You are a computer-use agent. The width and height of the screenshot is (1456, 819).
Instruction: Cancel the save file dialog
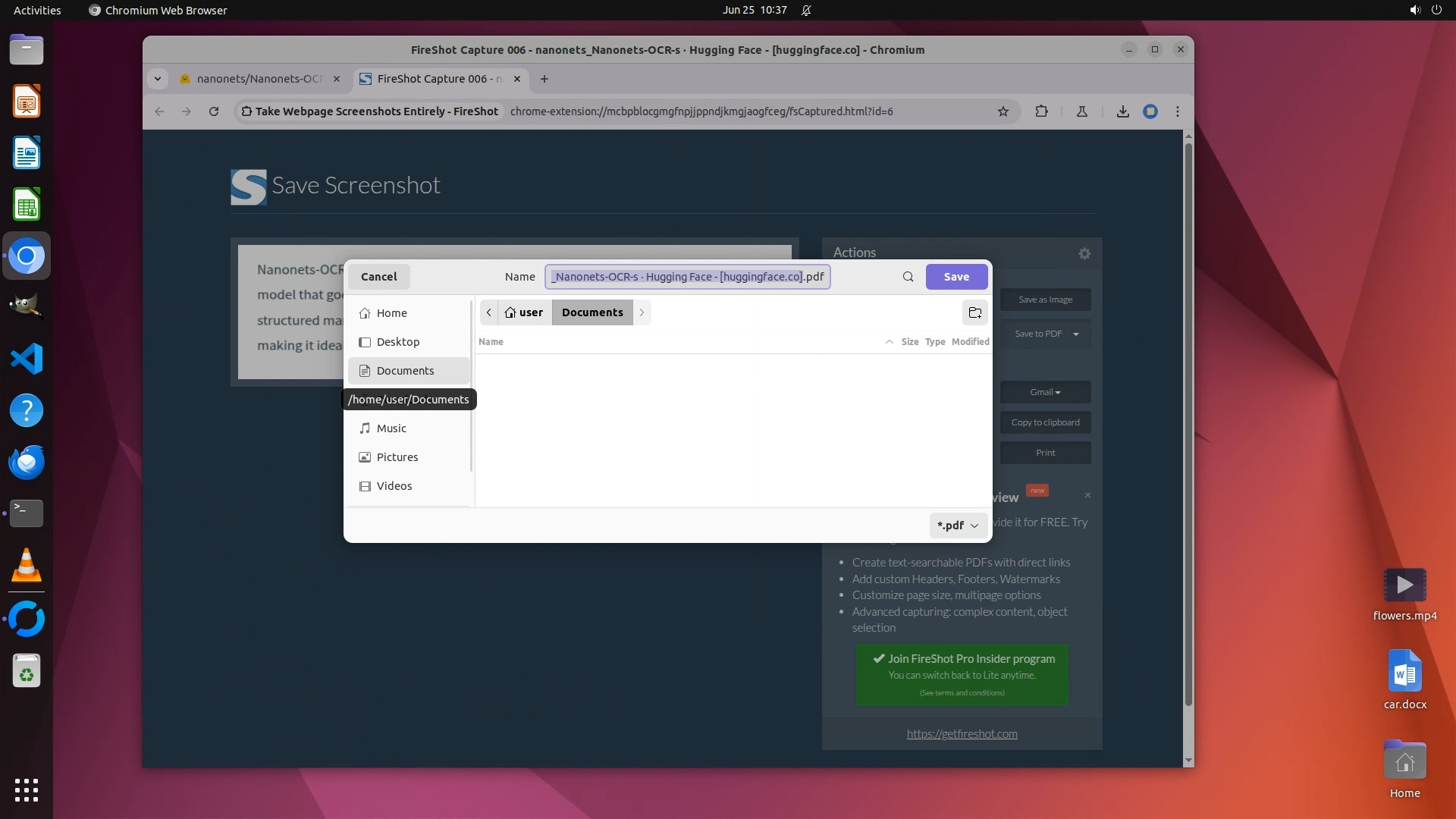coord(378,277)
